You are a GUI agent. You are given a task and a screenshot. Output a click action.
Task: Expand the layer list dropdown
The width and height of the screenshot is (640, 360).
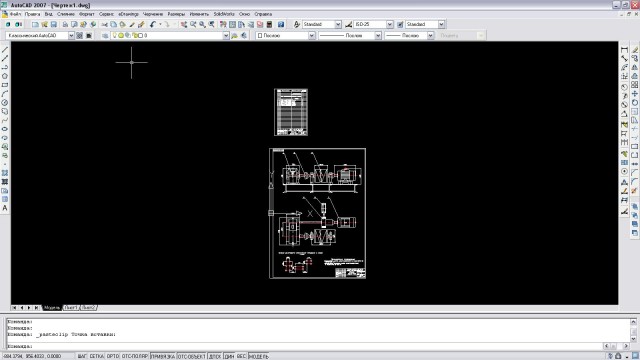click(x=170, y=36)
